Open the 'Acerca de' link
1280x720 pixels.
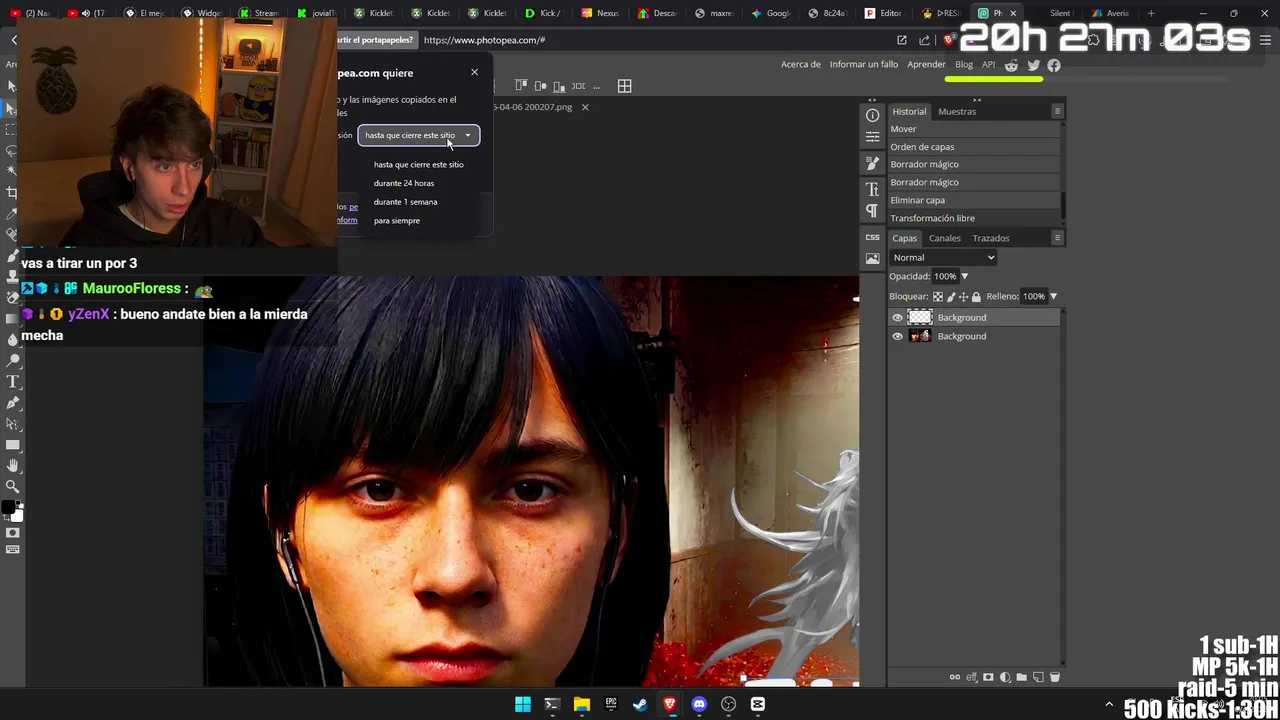[800, 64]
